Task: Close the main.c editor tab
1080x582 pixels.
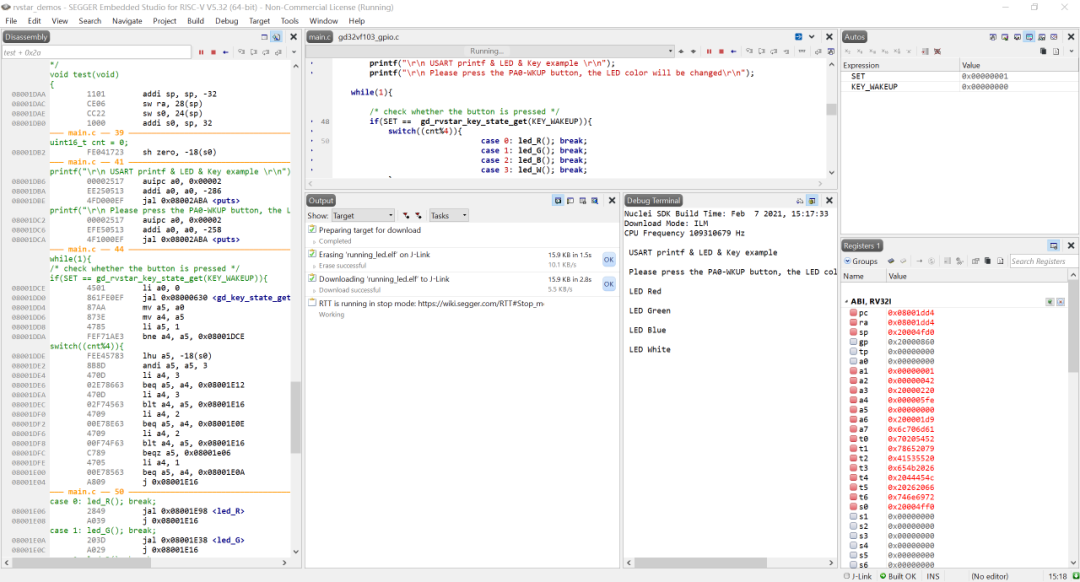Action: pyautogui.click(x=829, y=37)
